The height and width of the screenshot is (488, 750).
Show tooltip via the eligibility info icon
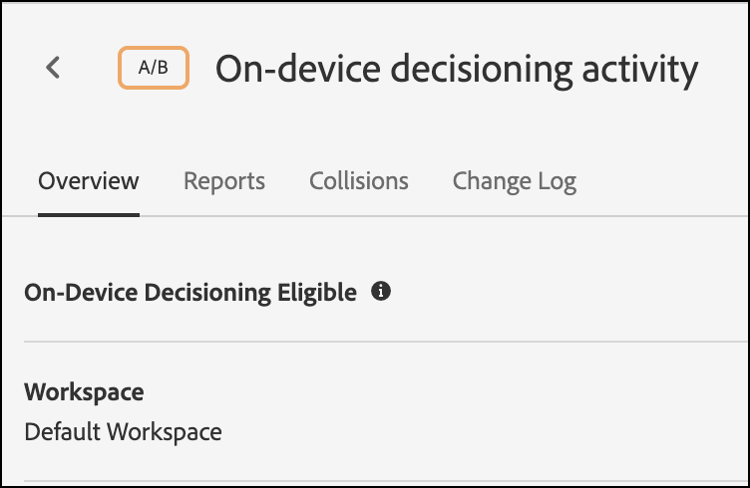pos(380,292)
